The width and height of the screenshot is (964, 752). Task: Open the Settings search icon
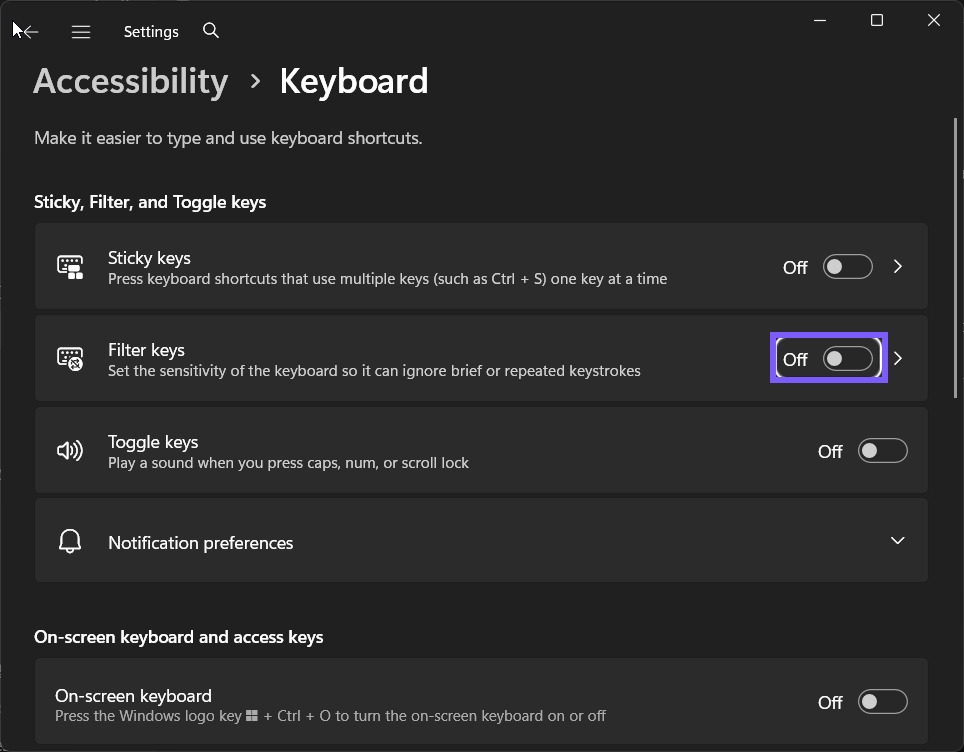211,30
